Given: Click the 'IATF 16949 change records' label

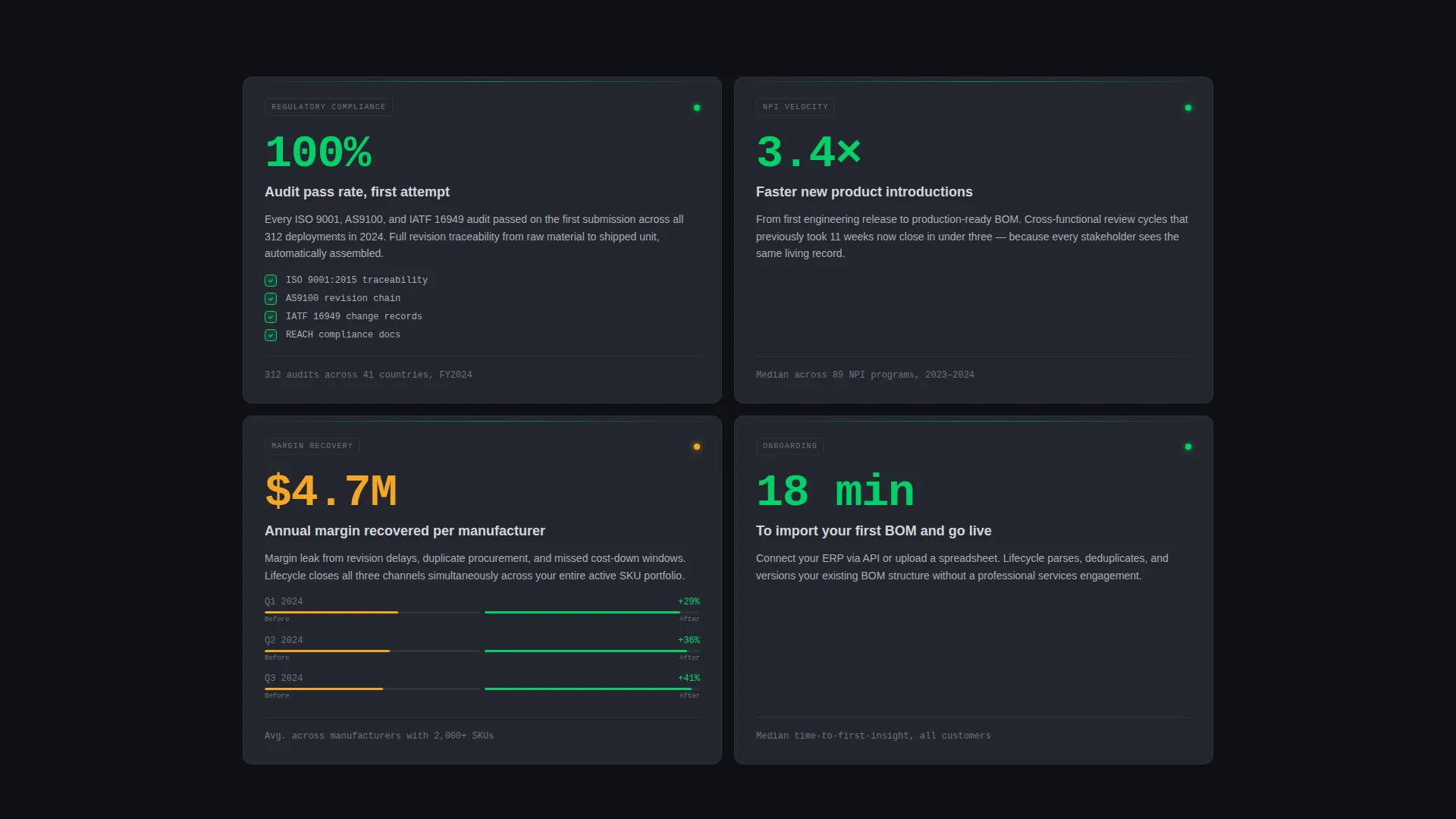Looking at the screenshot, I should 354,317.
